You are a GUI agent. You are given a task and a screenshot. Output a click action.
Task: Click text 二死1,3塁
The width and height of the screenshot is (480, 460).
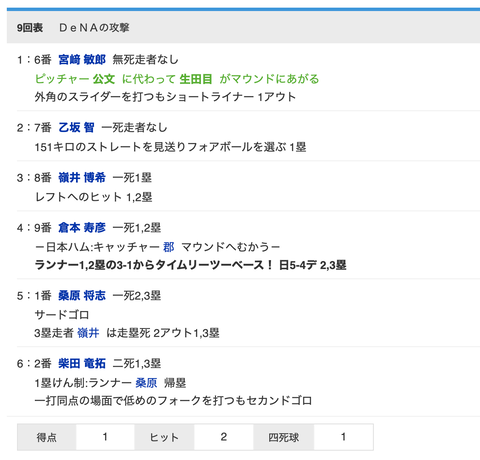click(137, 363)
